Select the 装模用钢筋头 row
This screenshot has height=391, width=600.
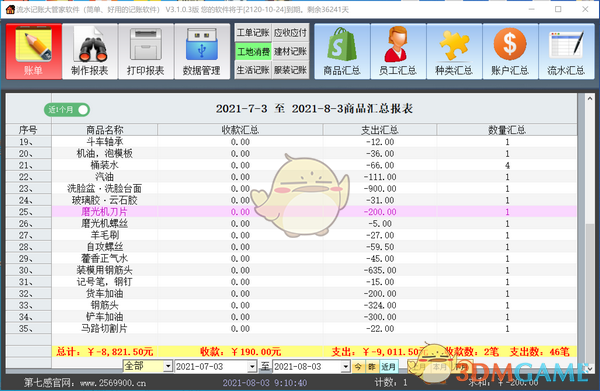tap(314, 270)
